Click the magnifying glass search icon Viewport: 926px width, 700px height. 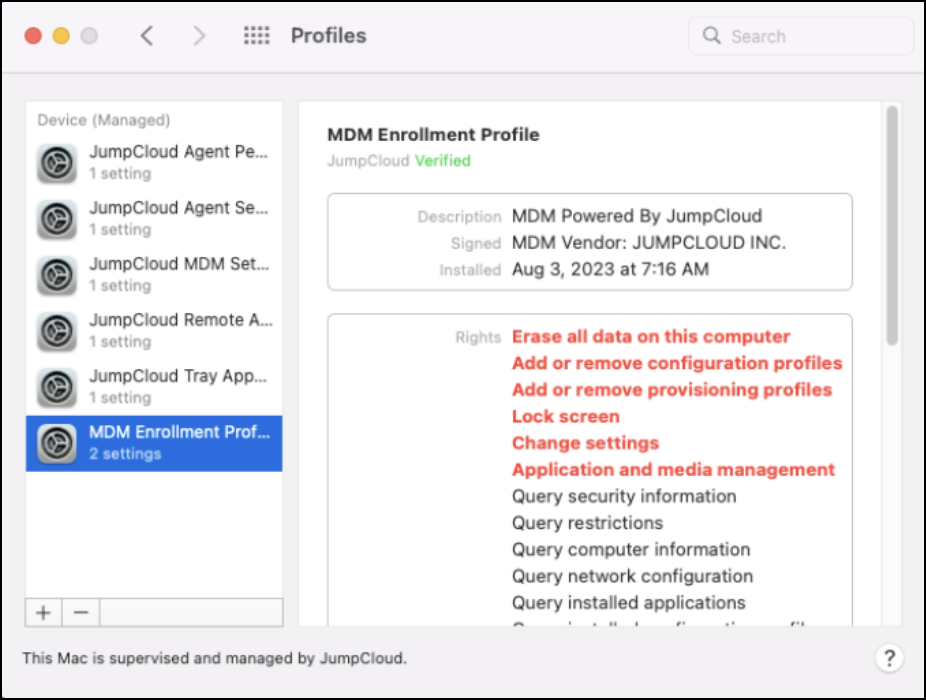tap(712, 36)
